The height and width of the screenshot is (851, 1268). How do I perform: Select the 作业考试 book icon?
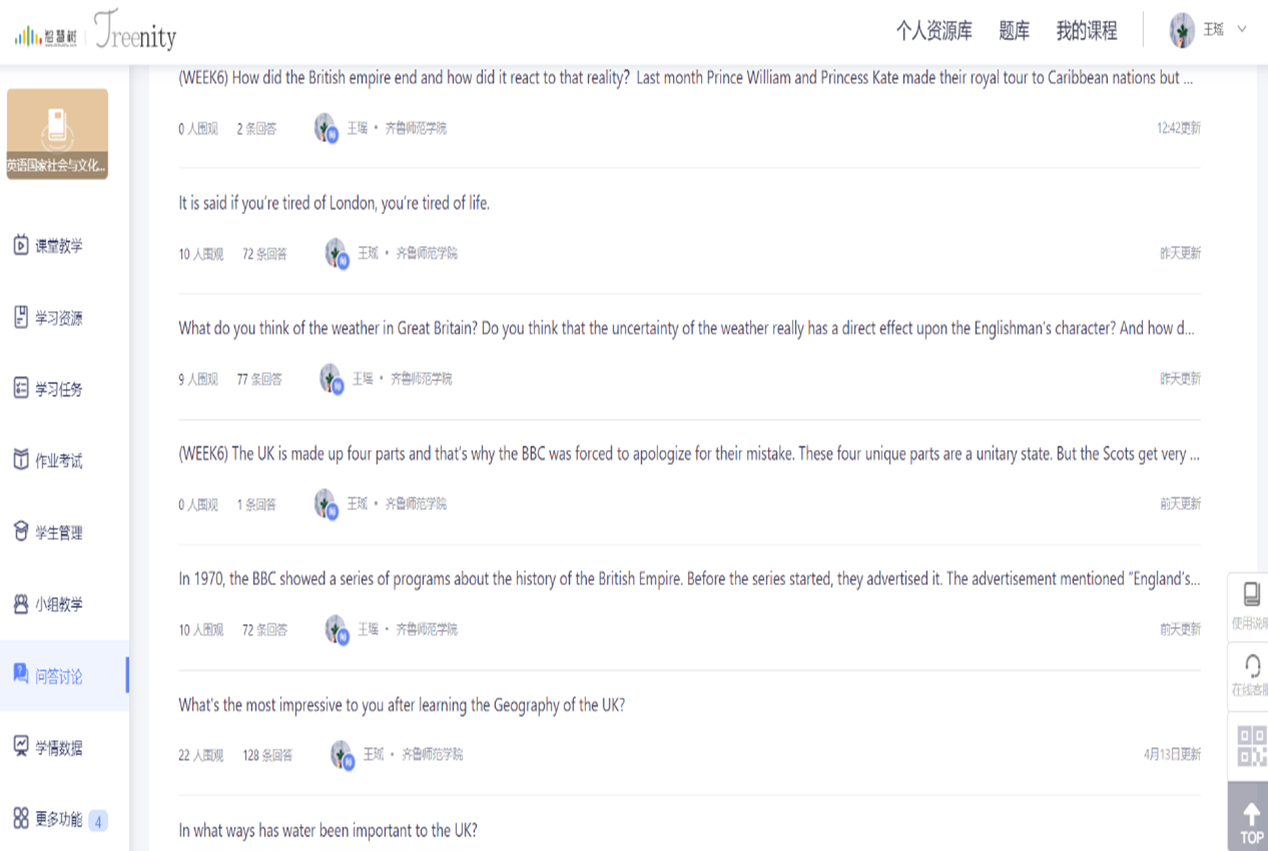coord(21,460)
